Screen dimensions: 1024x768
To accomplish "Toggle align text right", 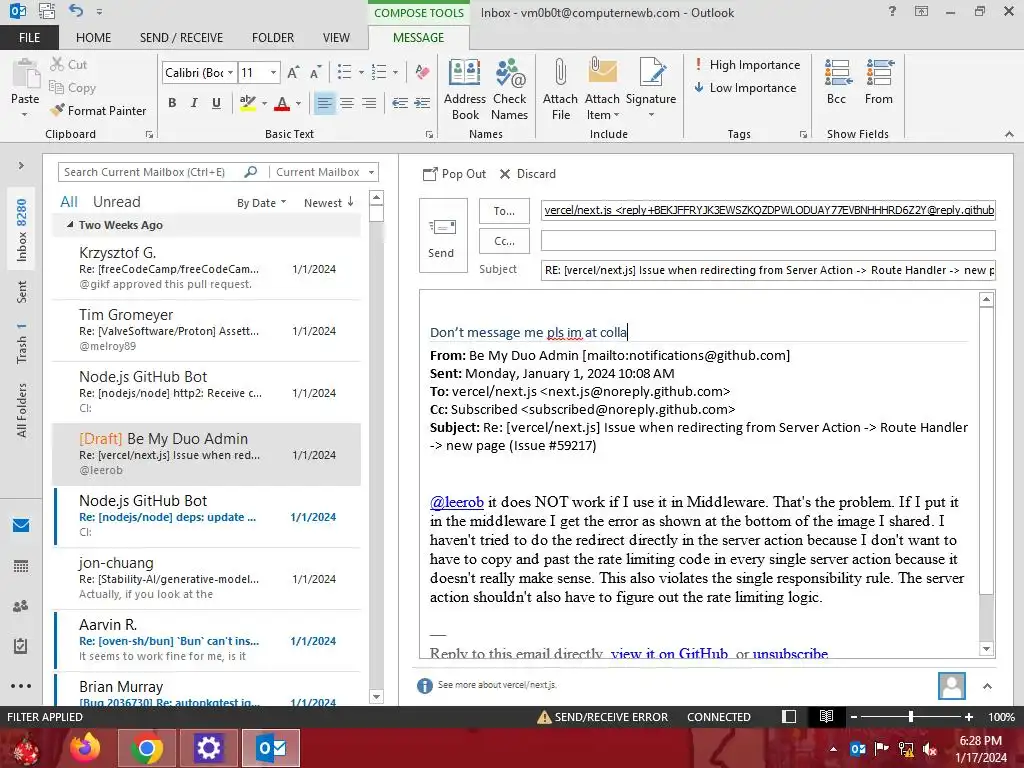I will (369, 103).
